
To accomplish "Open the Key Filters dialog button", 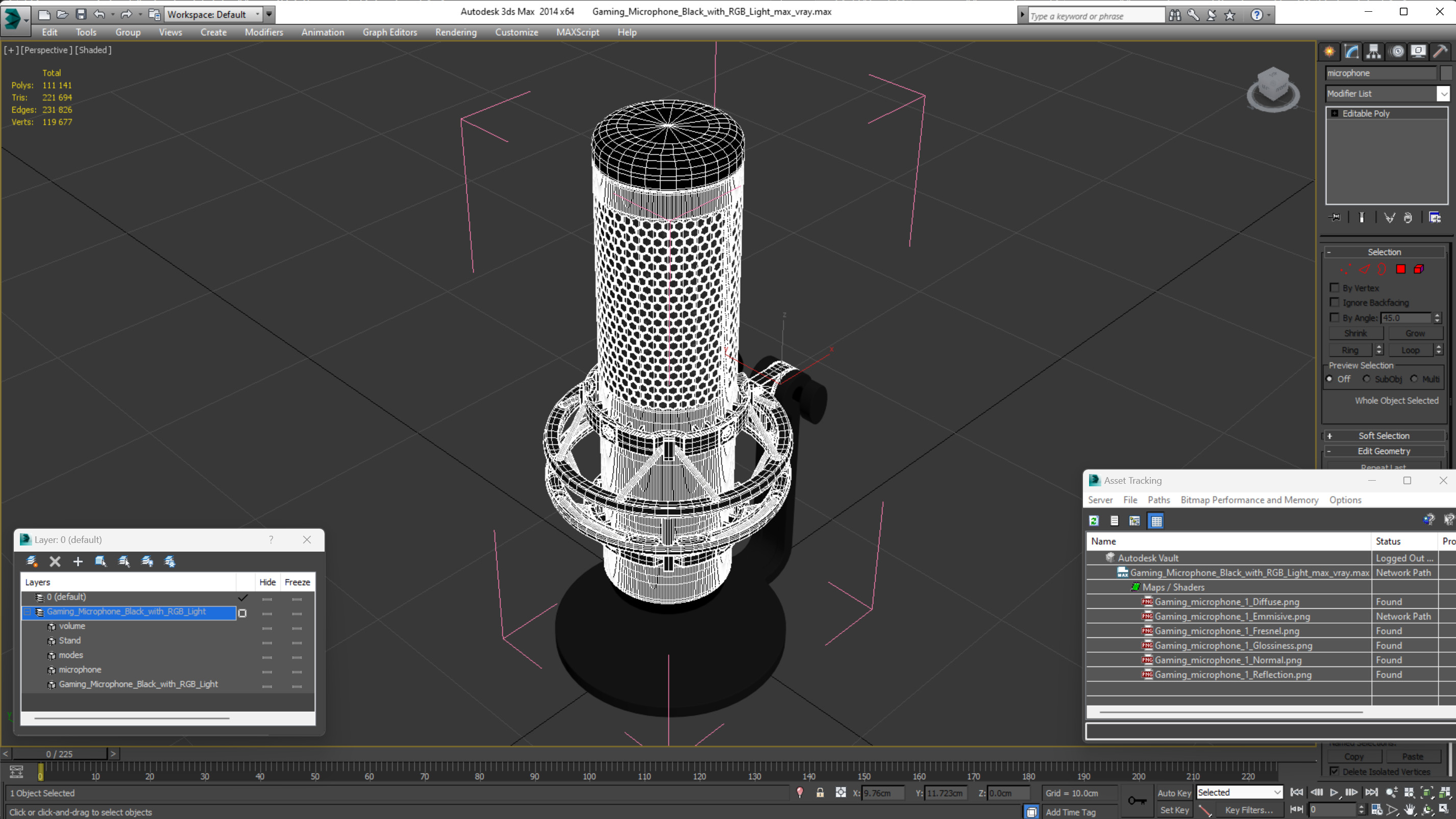I will (1249, 810).
